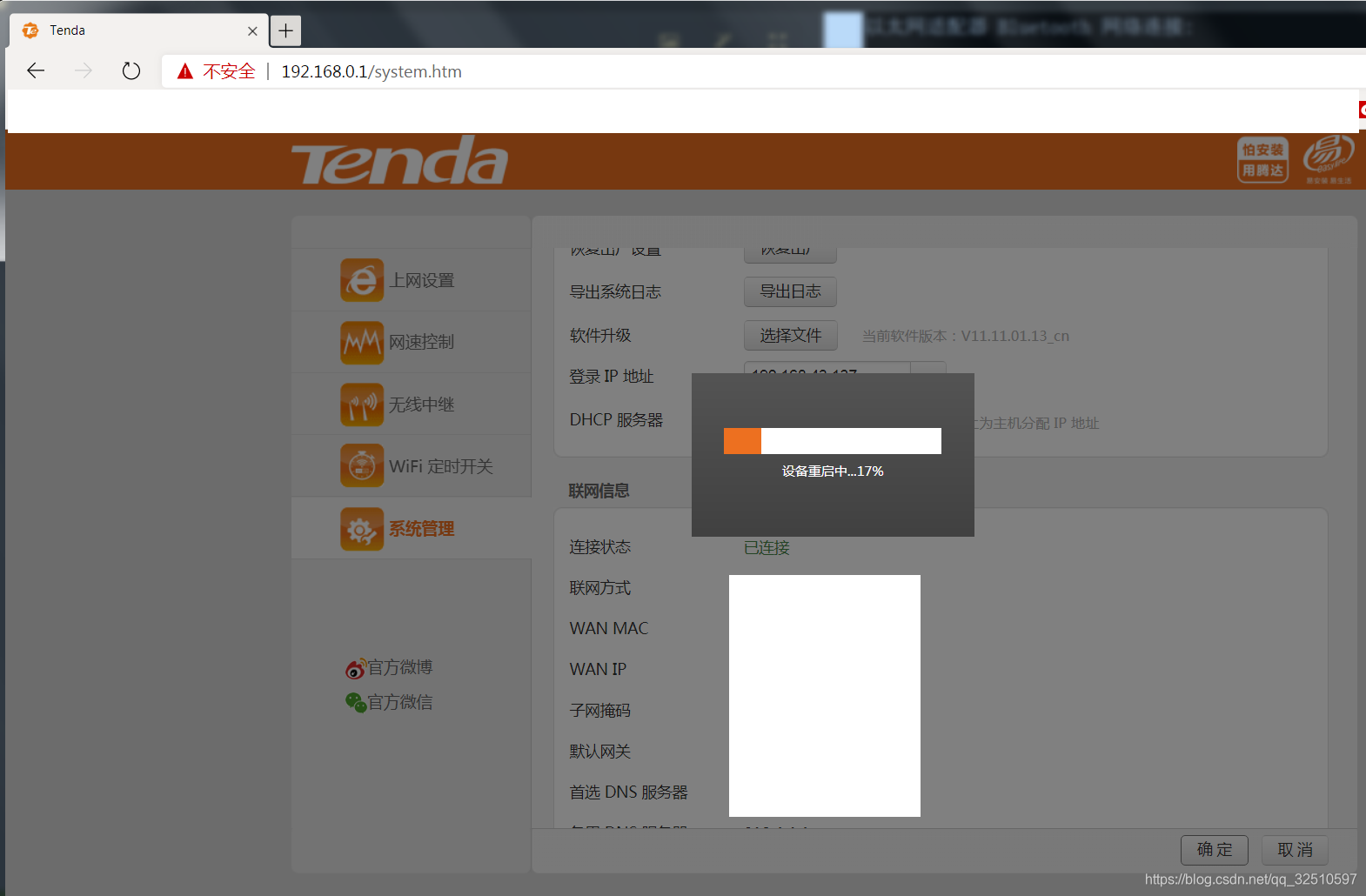This screenshot has height=896, width=1366.
Task: Reload the page with refresh icon
Action: pos(131,70)
